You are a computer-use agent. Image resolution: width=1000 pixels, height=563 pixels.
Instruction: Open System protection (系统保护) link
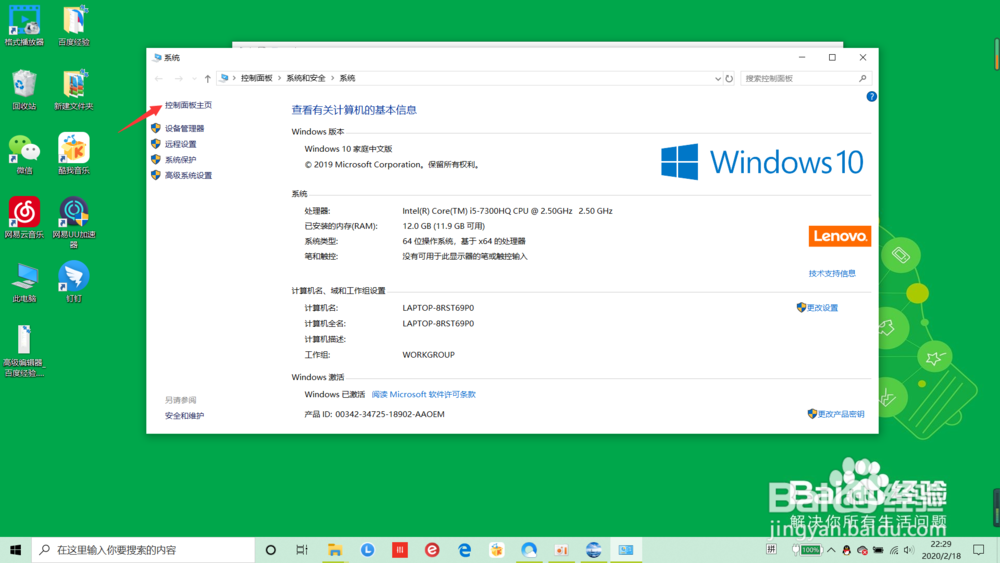(x=180, y=160)
